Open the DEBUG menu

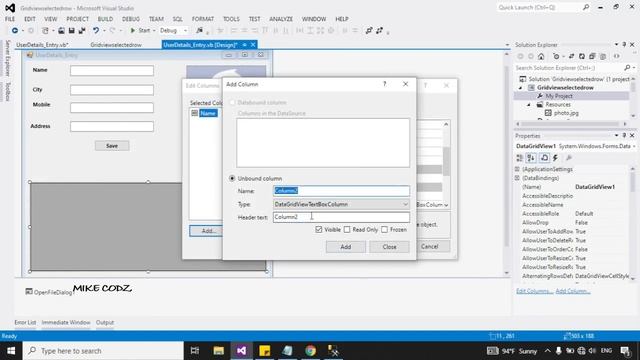pyautogui.click(x=131, y=19)
